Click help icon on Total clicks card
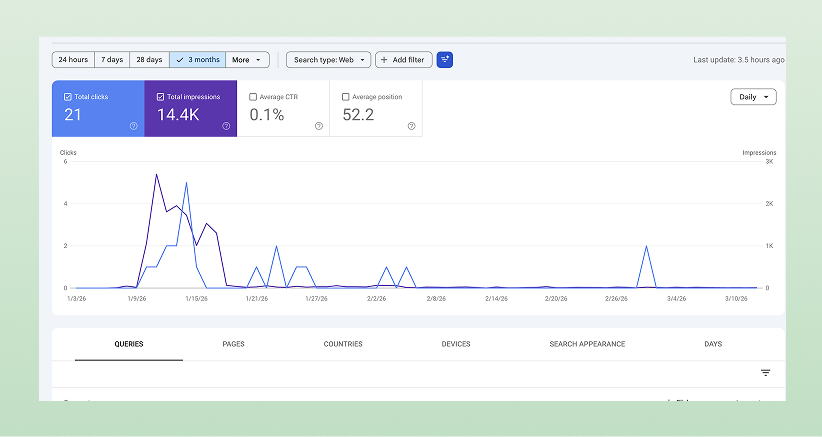The height and width of the screenshot is (437, 822). click(133, 126)
